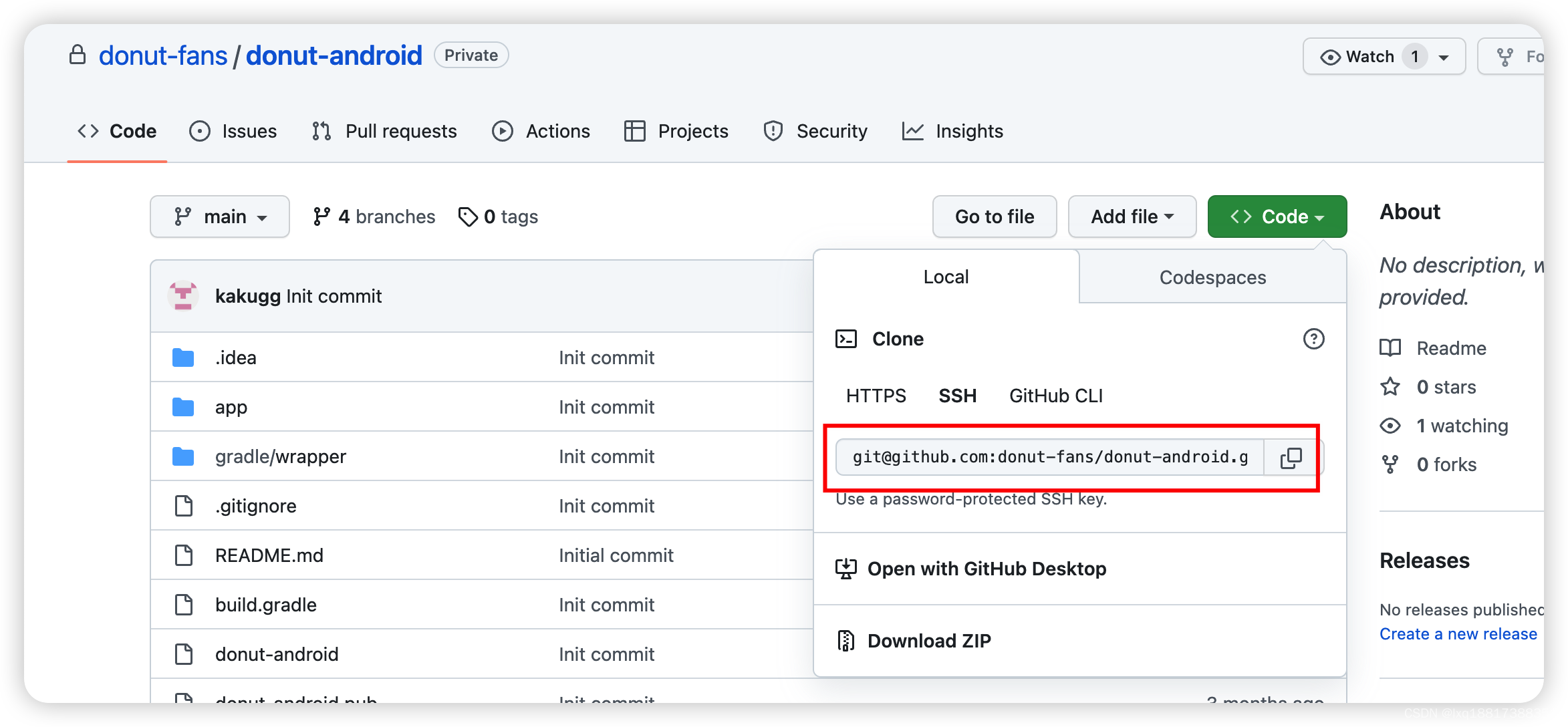Select the Local tab in clone popup
This screenshot has height=727, width=1568.
point(946,277)
